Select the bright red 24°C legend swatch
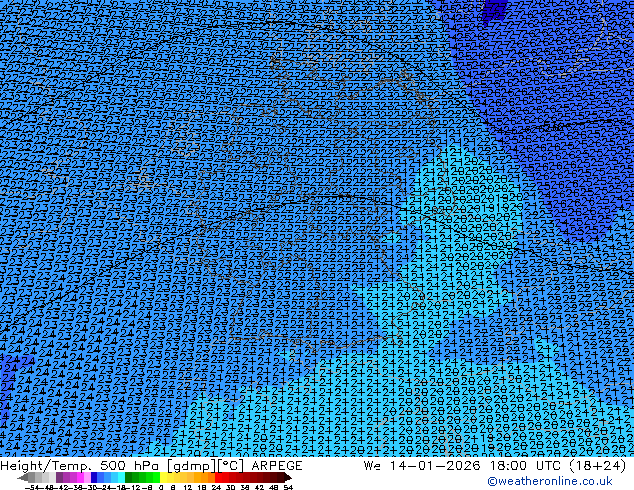The height and width of the screenshot is (490, 634). coord(218,477)
